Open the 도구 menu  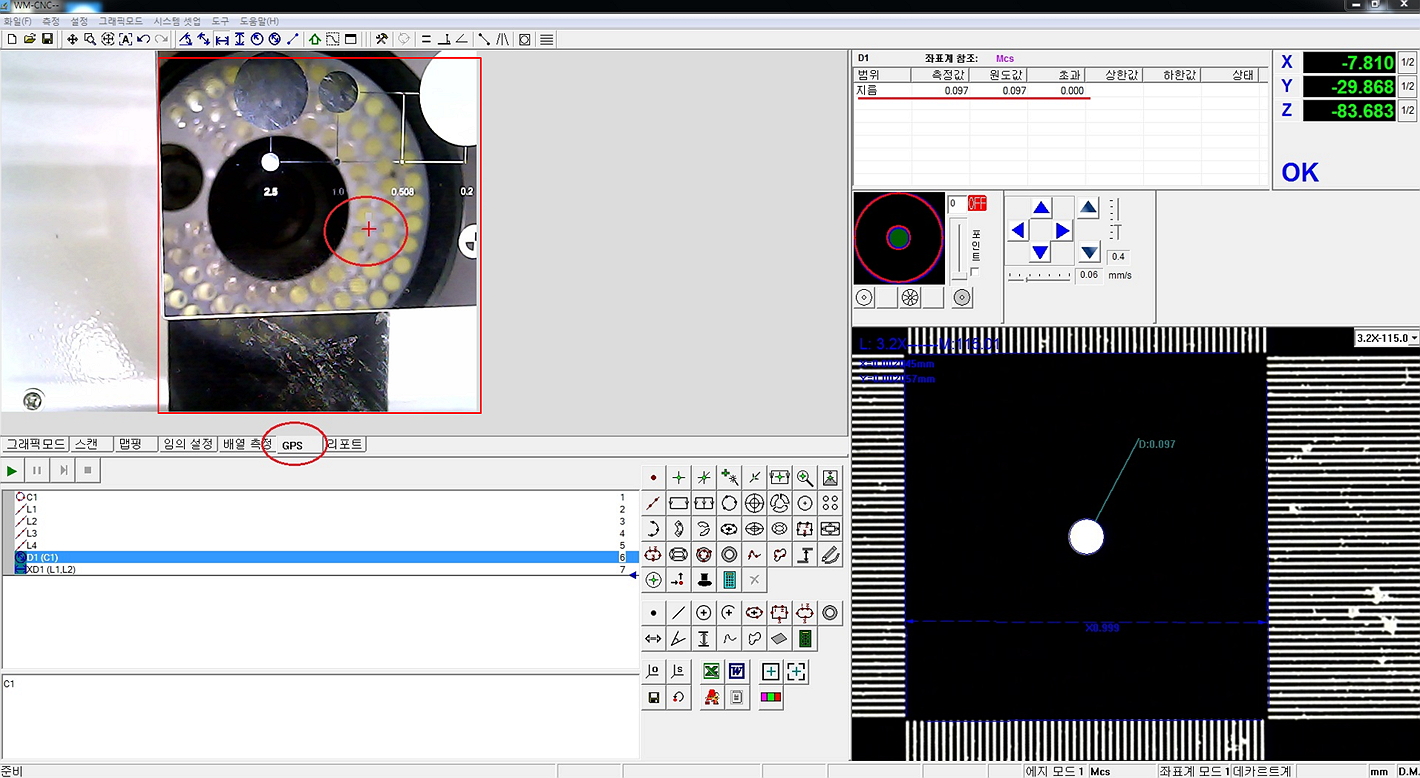(x=220, y=21)
